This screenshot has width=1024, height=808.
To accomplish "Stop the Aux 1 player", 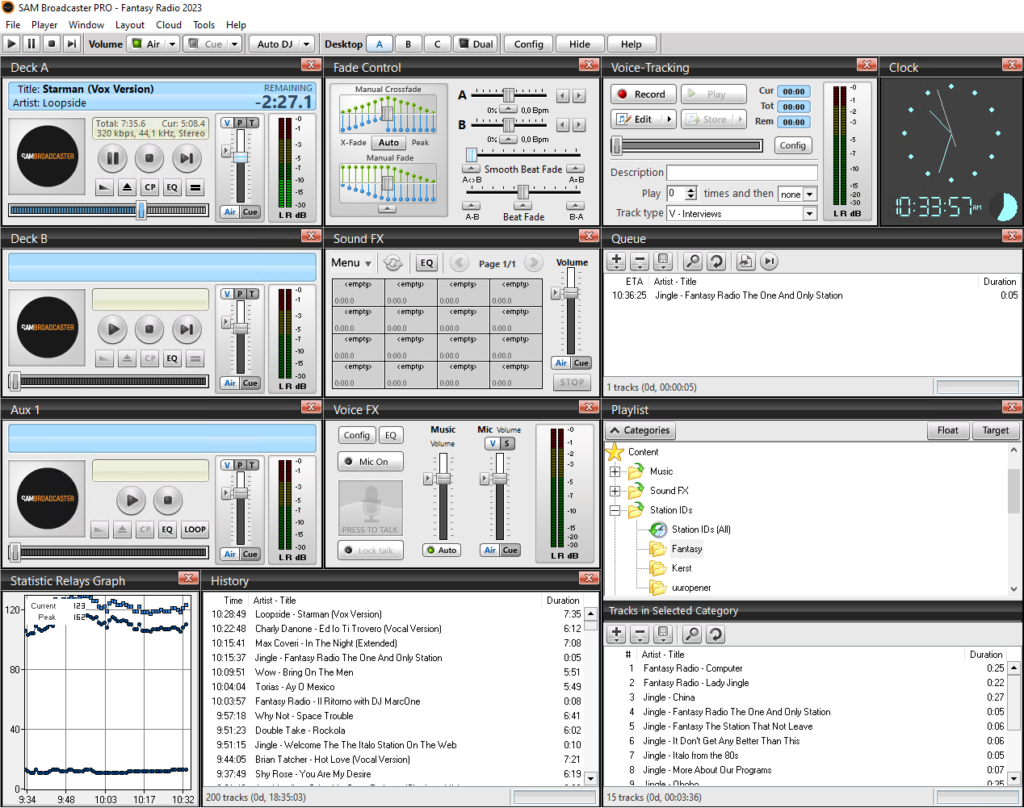I will [x=168, y=500].
